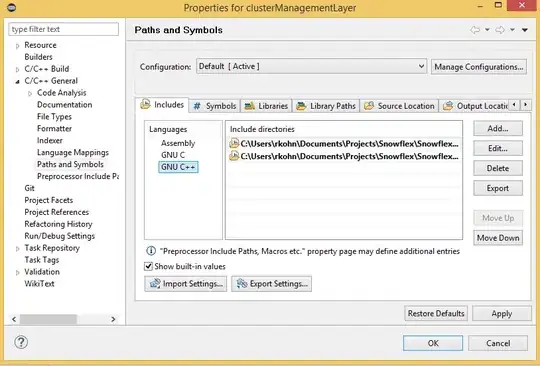Expand the Resource tree node
This screenshot has height=366, width=540.
pyautogui.click(x=17, y=46)
